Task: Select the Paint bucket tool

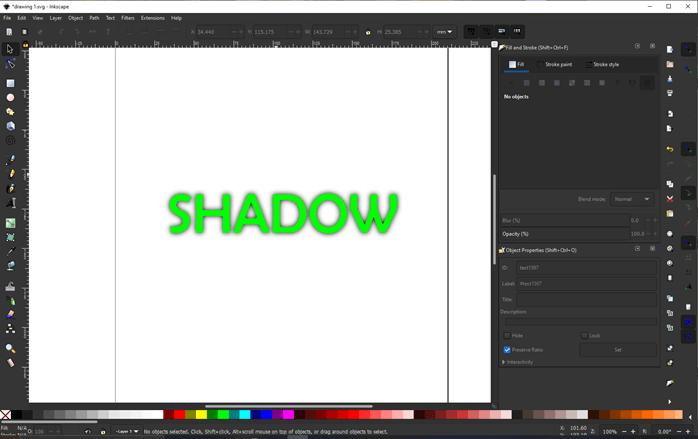Action: click(x=10, y=266)
